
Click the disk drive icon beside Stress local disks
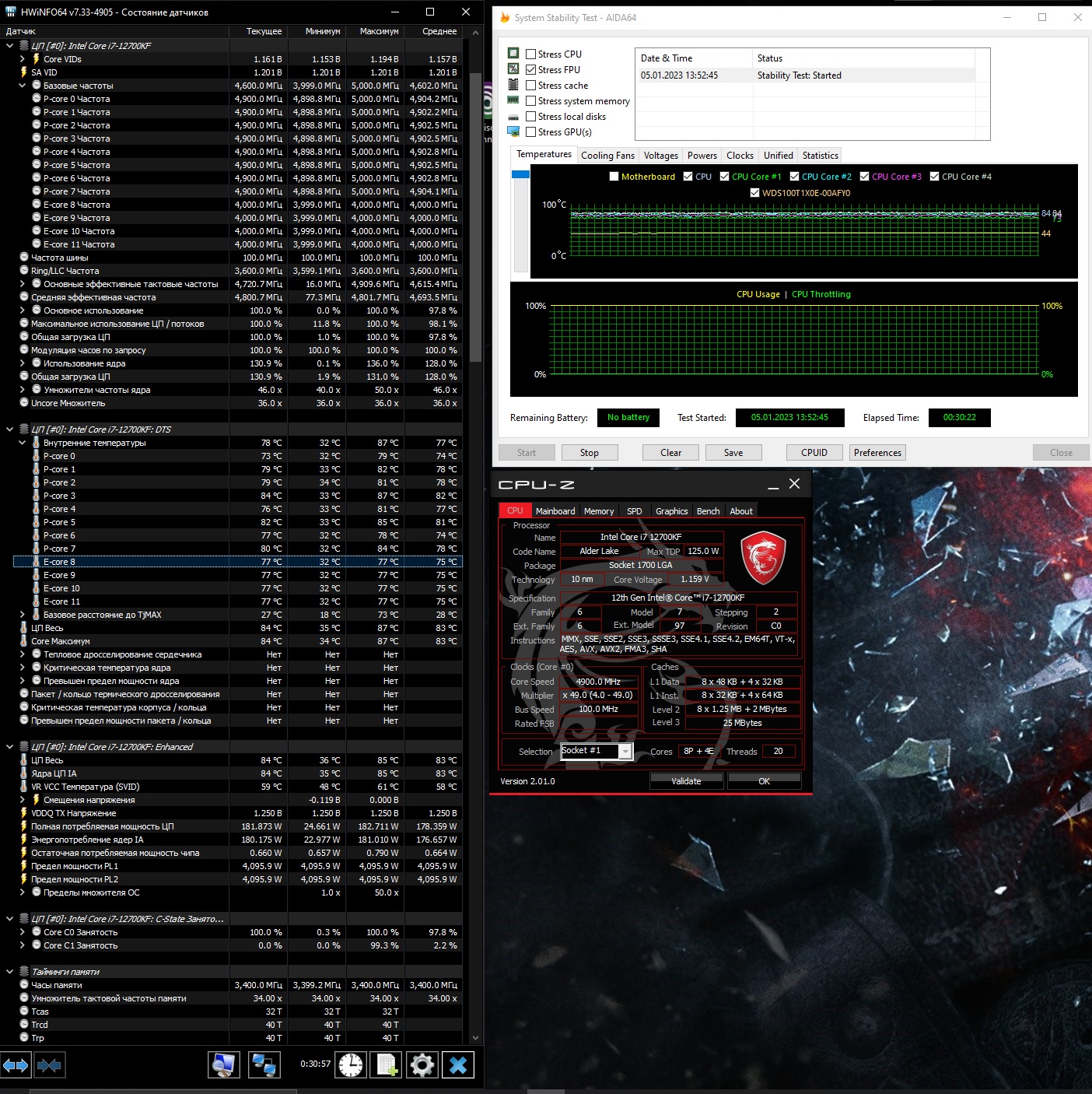pos(513,117)
